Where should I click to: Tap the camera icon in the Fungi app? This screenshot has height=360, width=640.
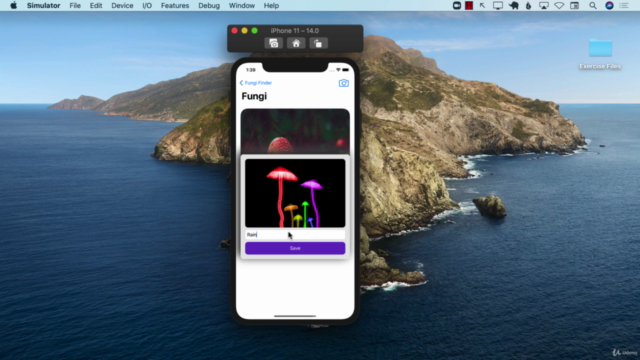(x=344, y=83)
